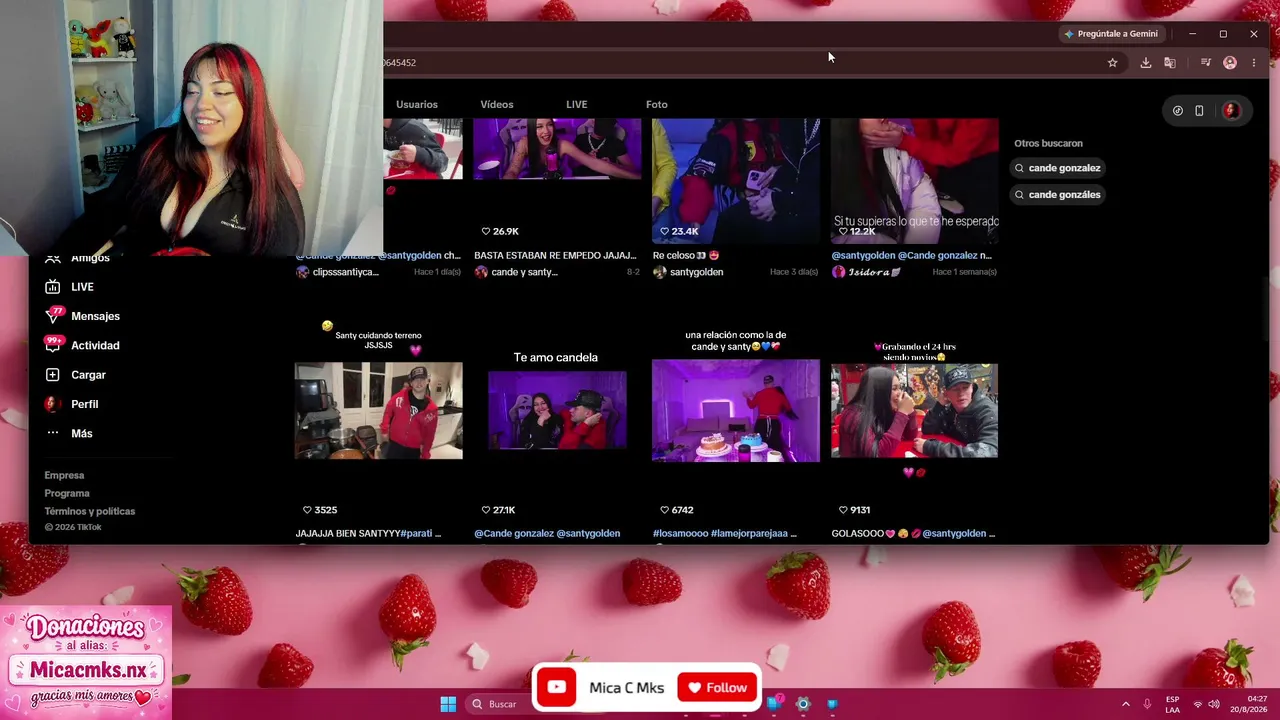Open the Más three-dots menu
The height and width of the screenshot is (720, 1280).
53,433
